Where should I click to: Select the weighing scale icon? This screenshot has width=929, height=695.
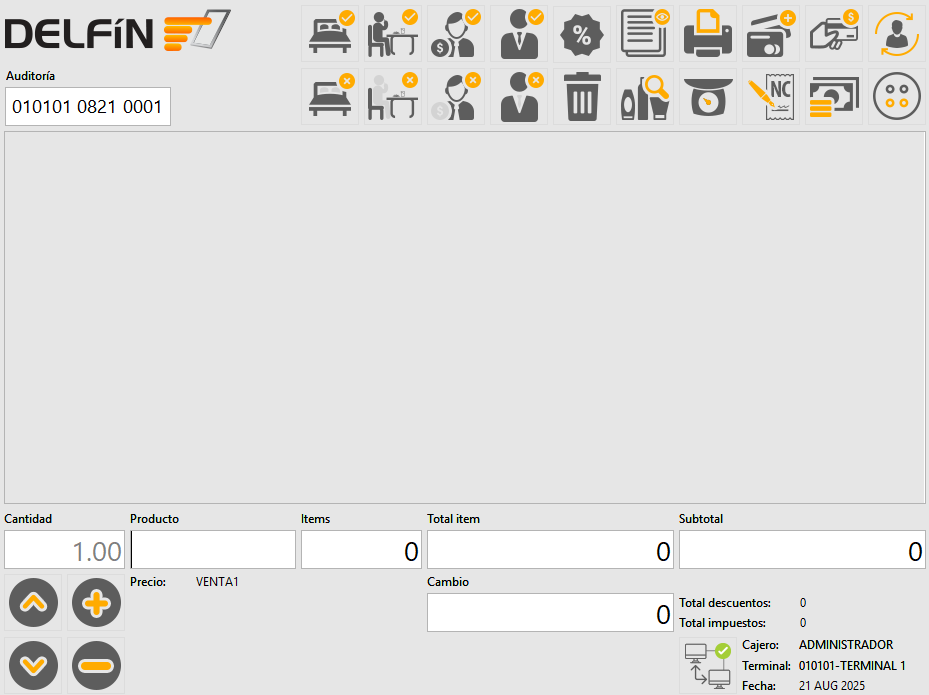(x=708, y=96)
